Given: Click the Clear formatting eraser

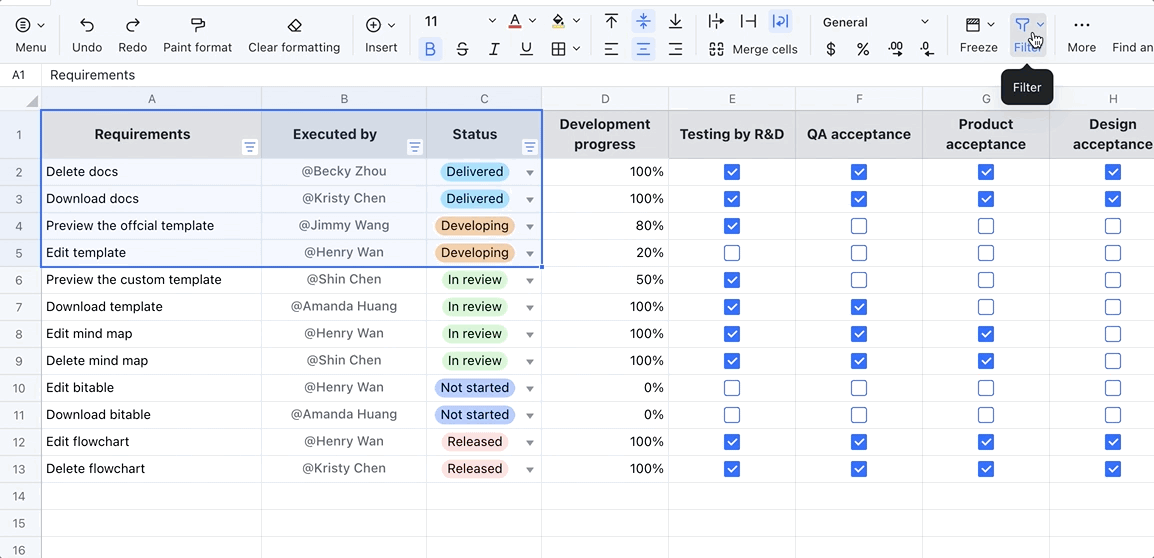Looking at the screenshot, I should pyautogui.click(x=294, y=25).
